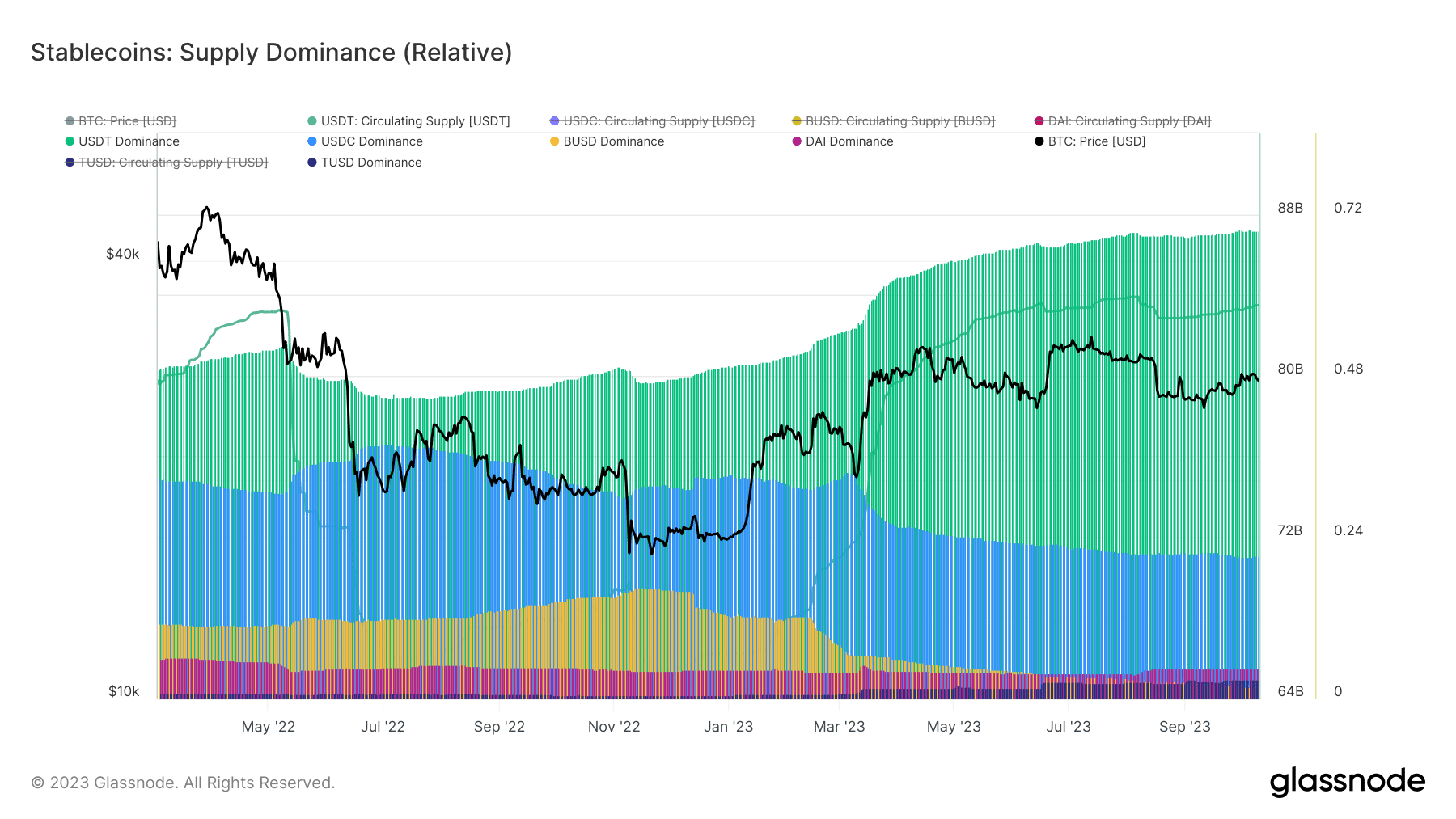Viewport: 1456px width, 819px height.
Task: Click the "May '22" date axis label
Action: [269, 727]
